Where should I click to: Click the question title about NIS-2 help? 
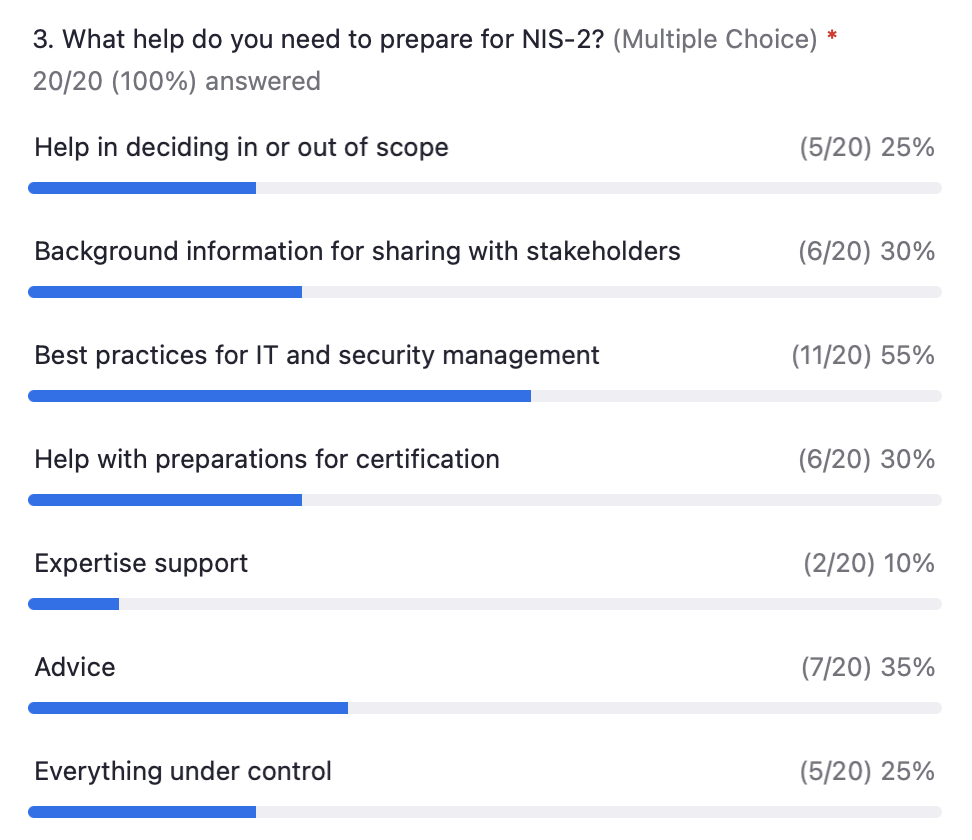(x=319, y=40)
